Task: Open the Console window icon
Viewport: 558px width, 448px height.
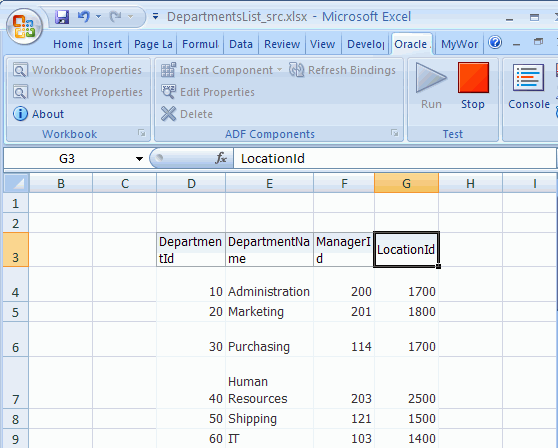Action: point(528,77)
